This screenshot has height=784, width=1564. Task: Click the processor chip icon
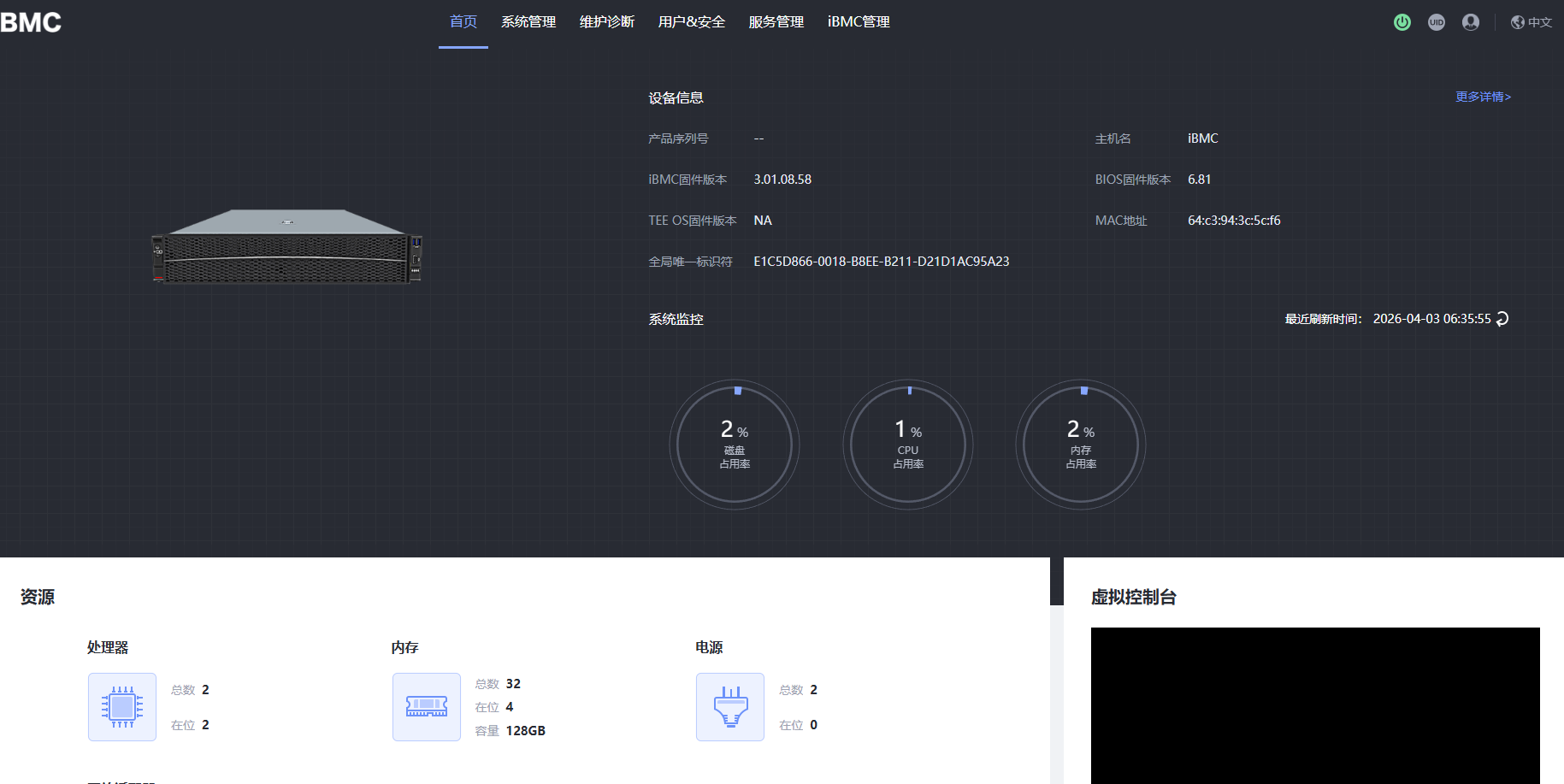[x=122, y=707]
